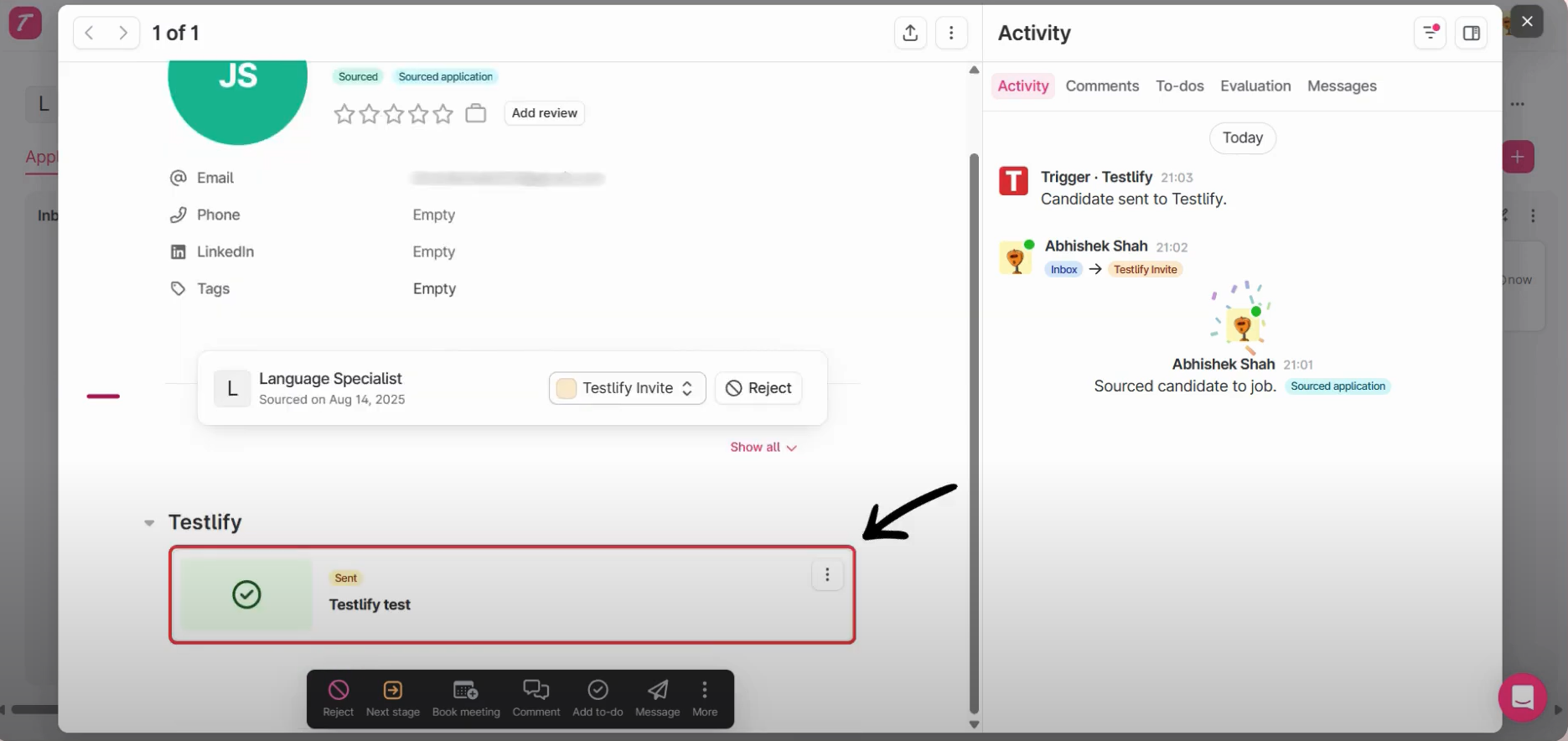The height and width of the screenshot is (741, 1568).
Task: Open the Testlify Invite stage dropdown
Action: coord(627,388)
